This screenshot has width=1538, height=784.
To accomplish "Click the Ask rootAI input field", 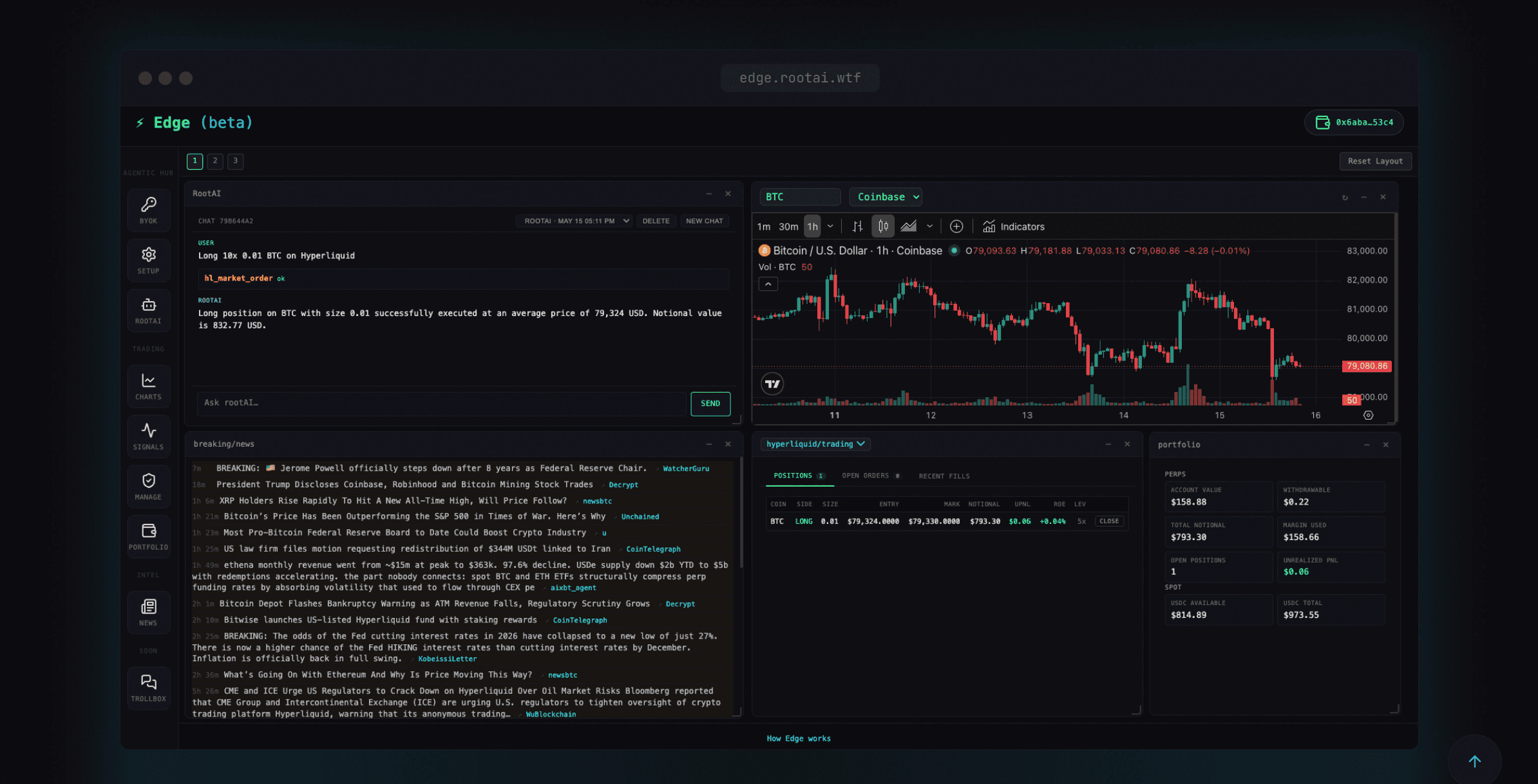I will (442, 404).
